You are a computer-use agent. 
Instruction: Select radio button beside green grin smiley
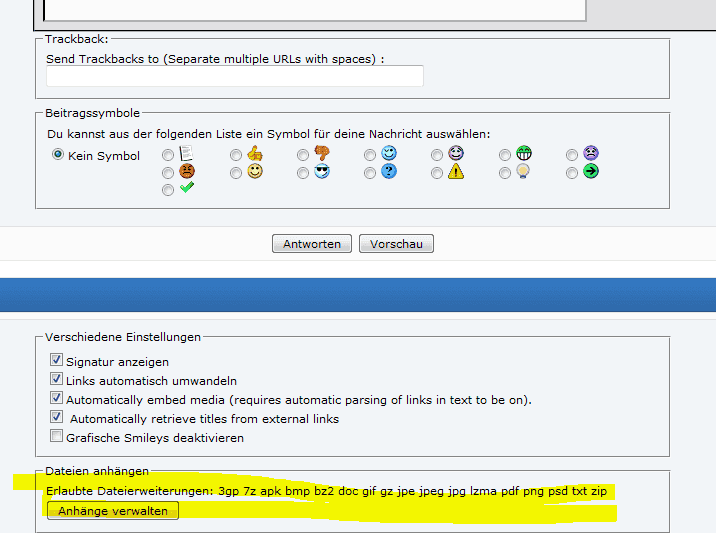505,155
